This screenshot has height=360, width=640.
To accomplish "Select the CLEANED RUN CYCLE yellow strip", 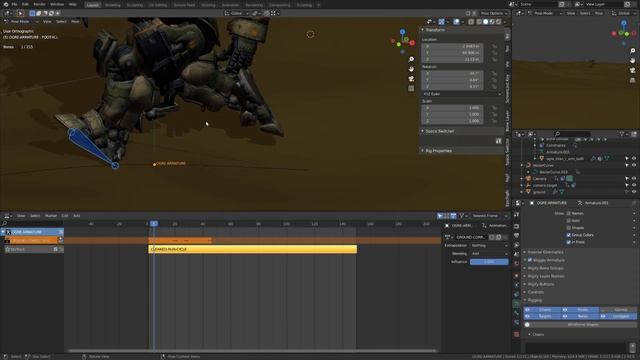I will pos(253,249).
